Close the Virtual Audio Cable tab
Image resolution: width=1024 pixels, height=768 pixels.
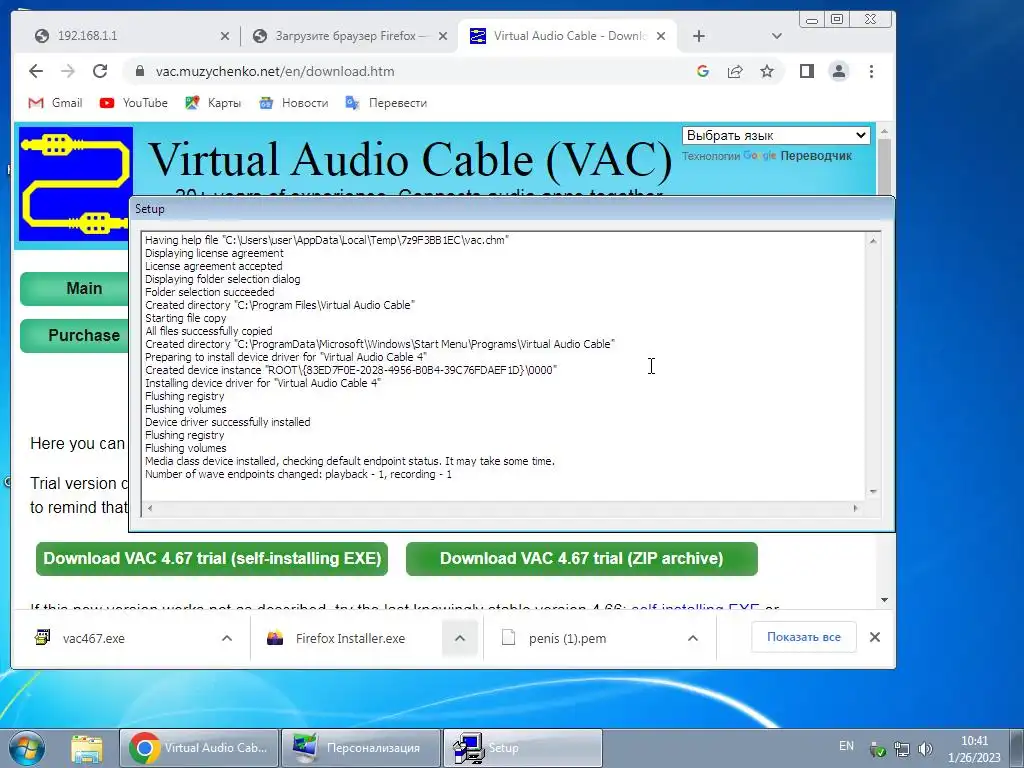click(x=661, y=36)
